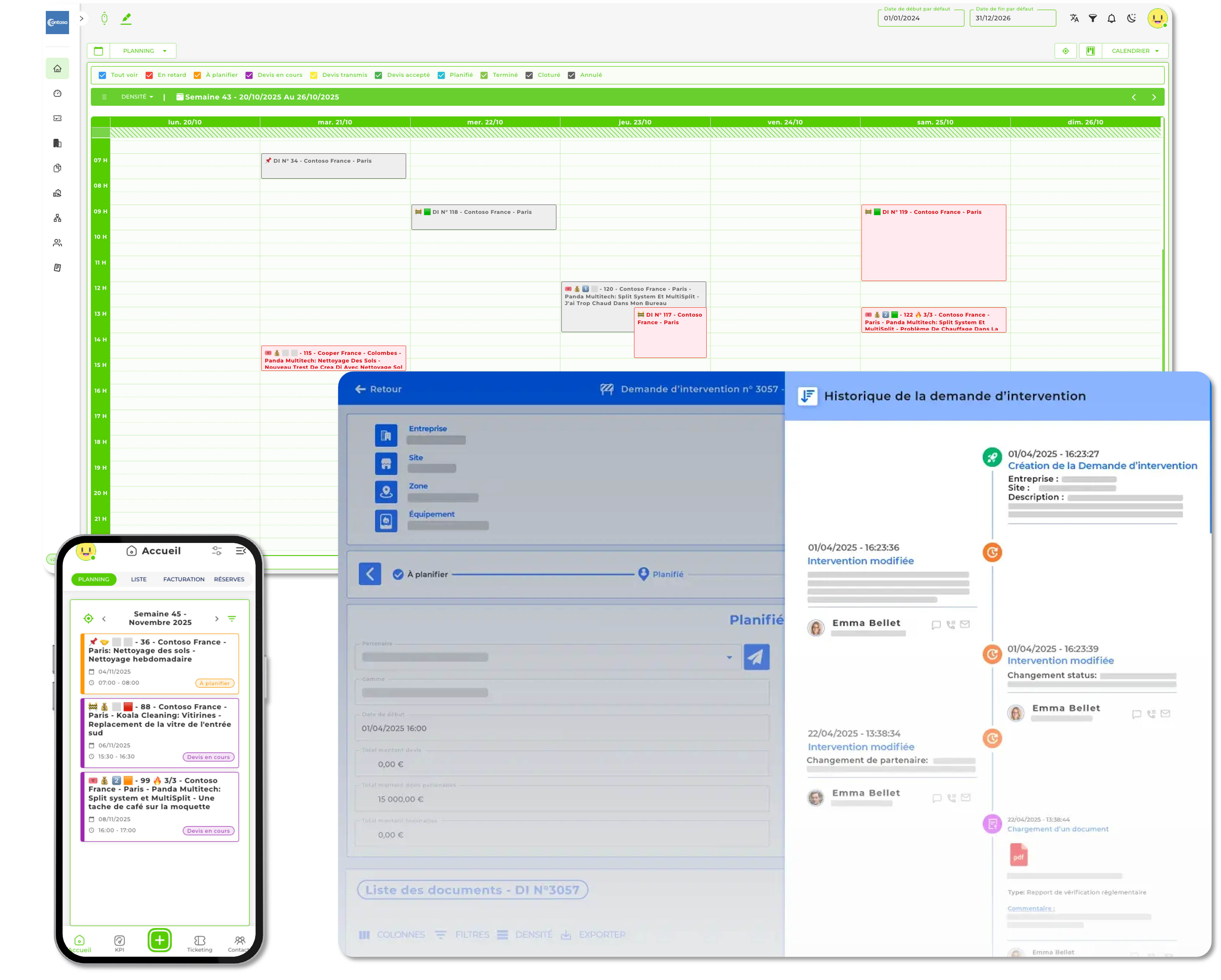Toggle the Annulé filter checkbox
This screenshot has width=1221, height=980.
pyautogui.click(x=571, y=75)
